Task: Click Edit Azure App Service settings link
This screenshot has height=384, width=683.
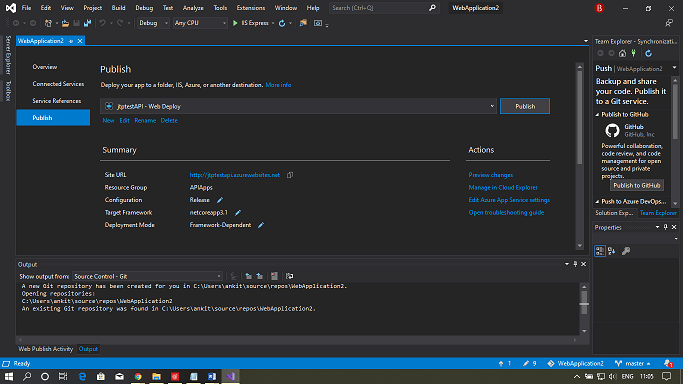Action: coord(509,200)
